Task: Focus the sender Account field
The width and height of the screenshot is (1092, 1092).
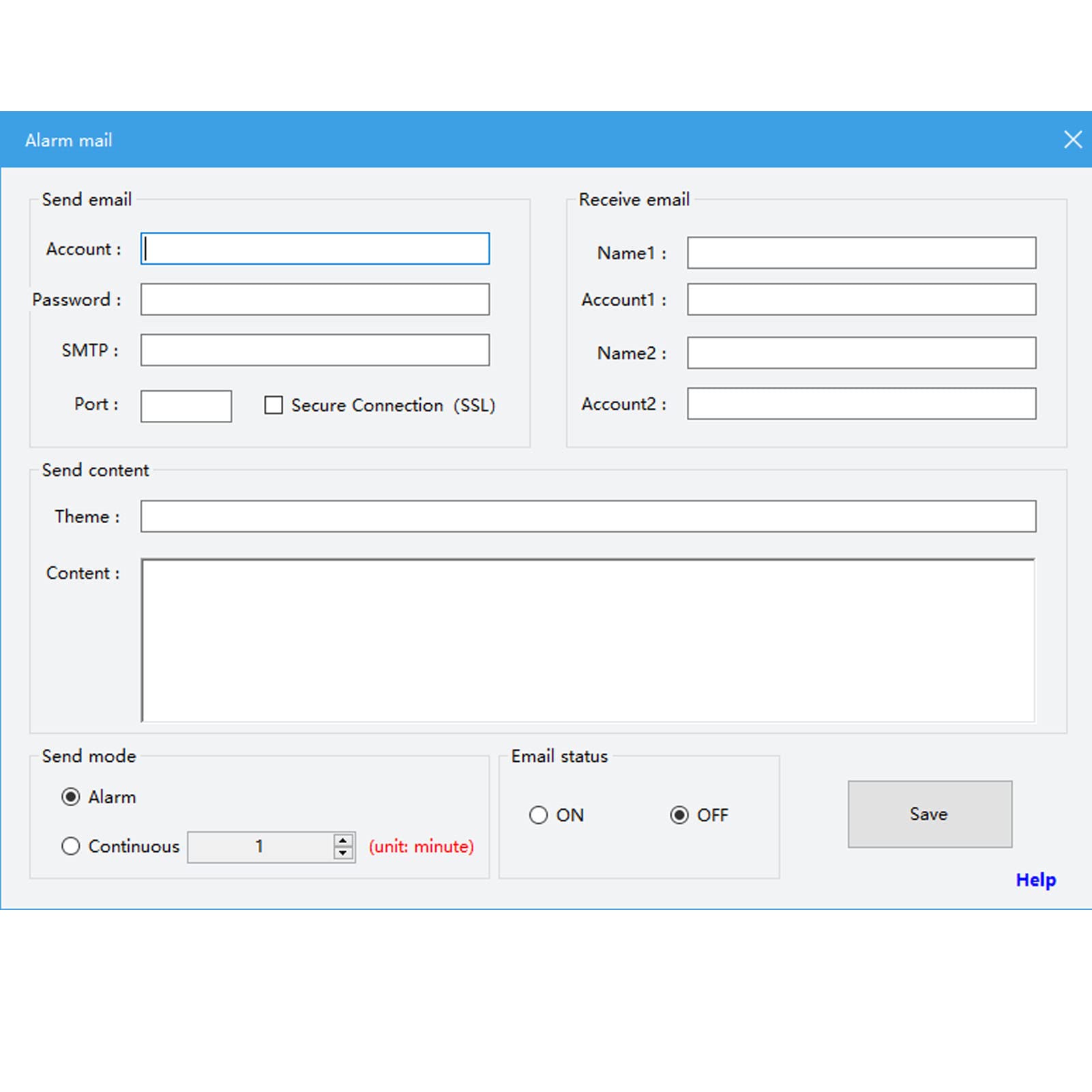Action: coord(315,249)
